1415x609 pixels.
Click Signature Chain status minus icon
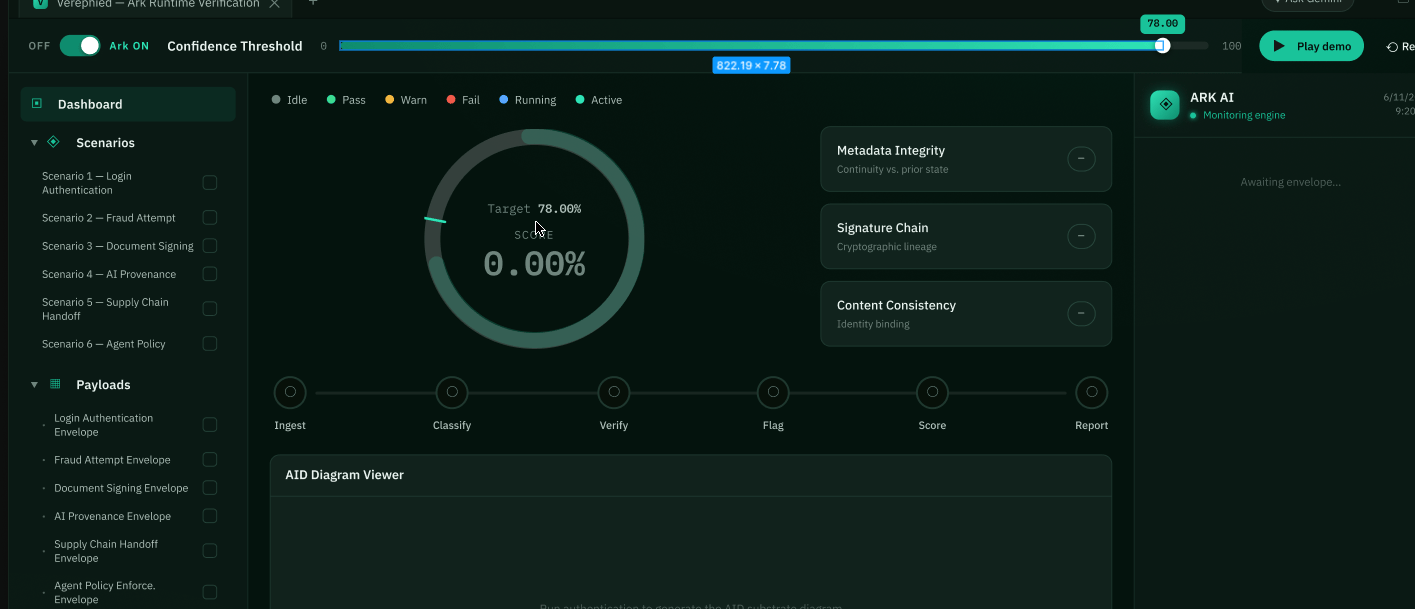pos(1081,236)
